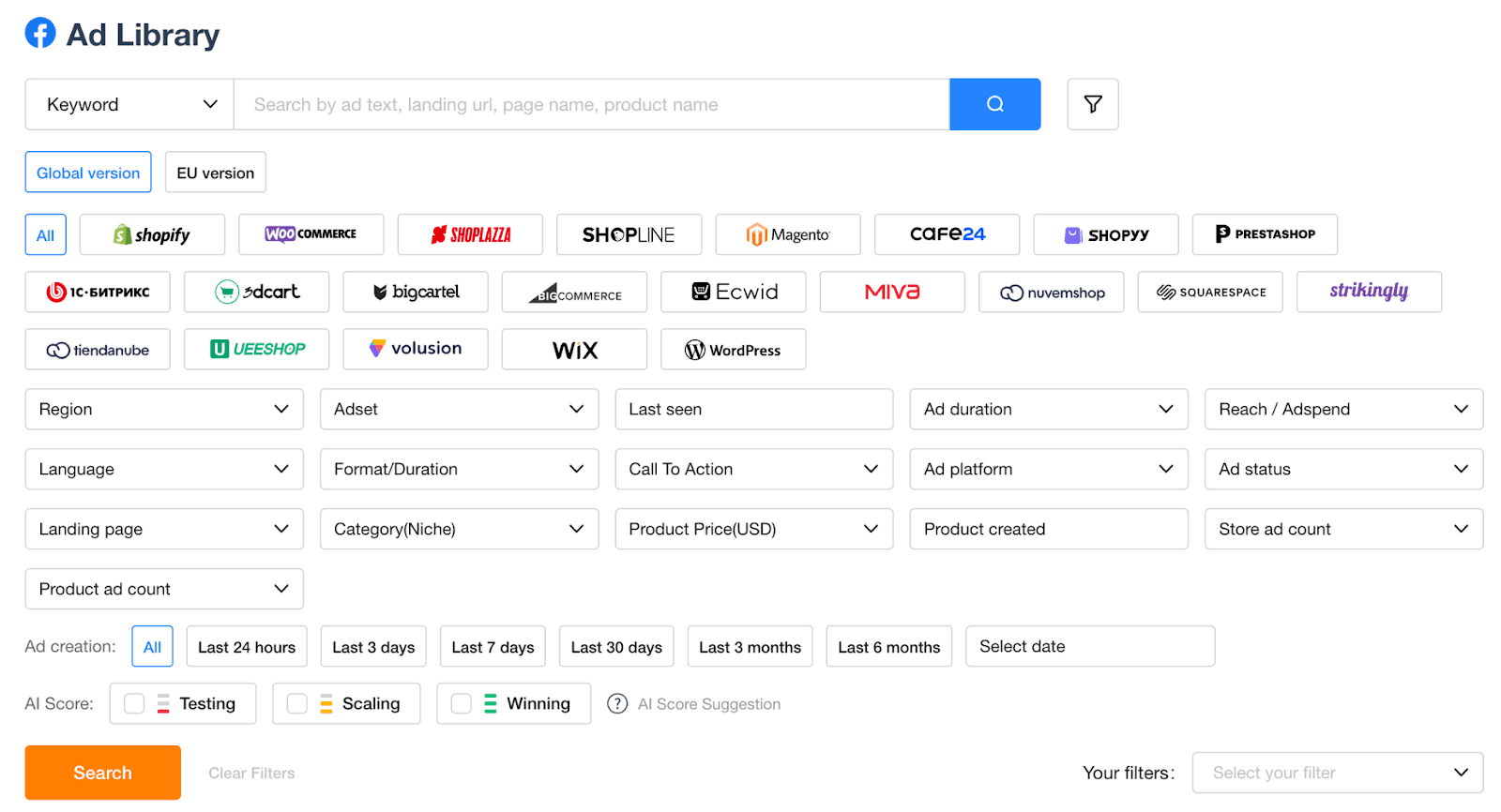The width and height of the screenshot is (1501, 812).
Task: Open the Reach / Adspend dropdown
Action: [x=1344, y=409]
